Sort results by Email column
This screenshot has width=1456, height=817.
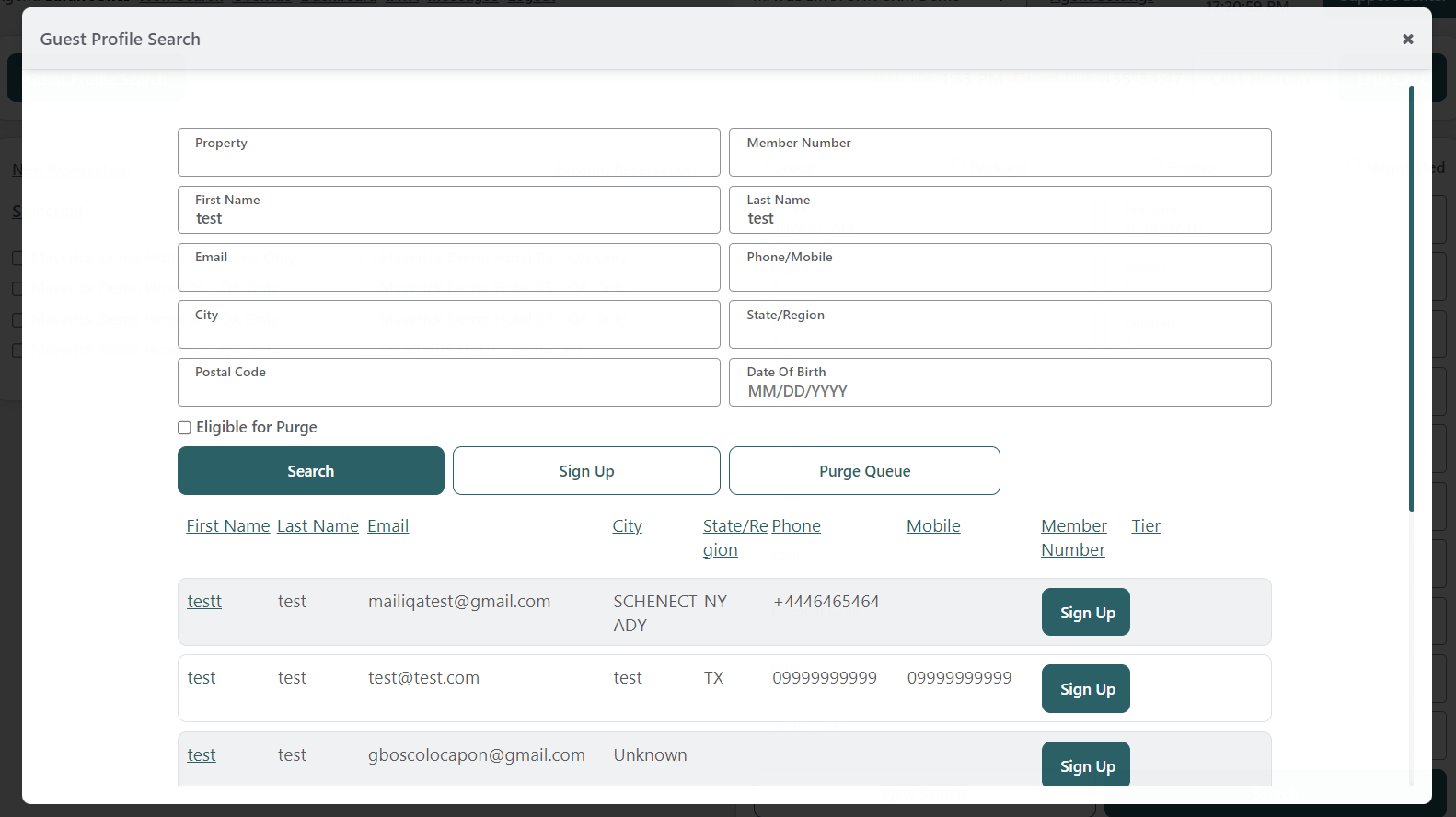388,526
